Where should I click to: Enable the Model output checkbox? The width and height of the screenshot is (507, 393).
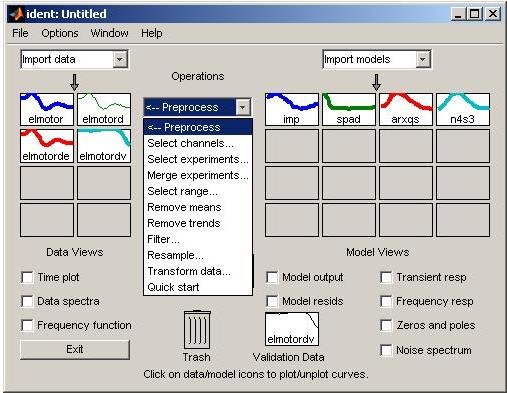pos(272,277)
